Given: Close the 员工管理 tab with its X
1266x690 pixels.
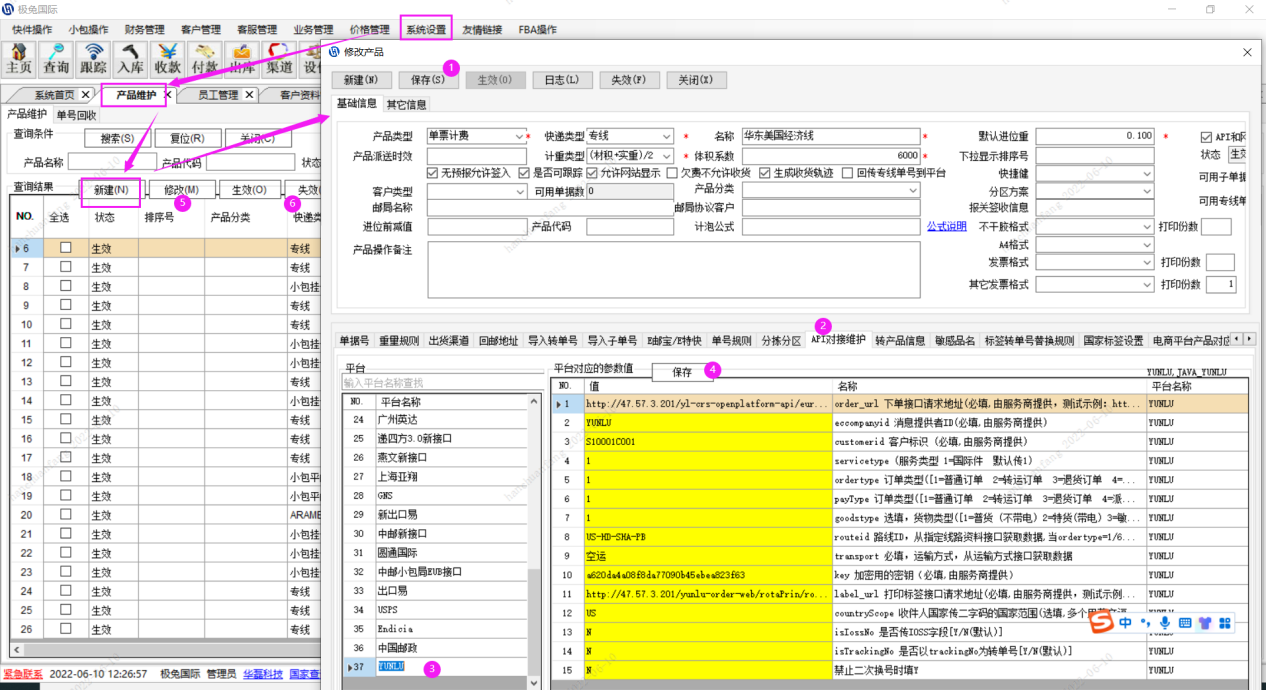Looking at the screenshot, I should [x=250, y=95].
